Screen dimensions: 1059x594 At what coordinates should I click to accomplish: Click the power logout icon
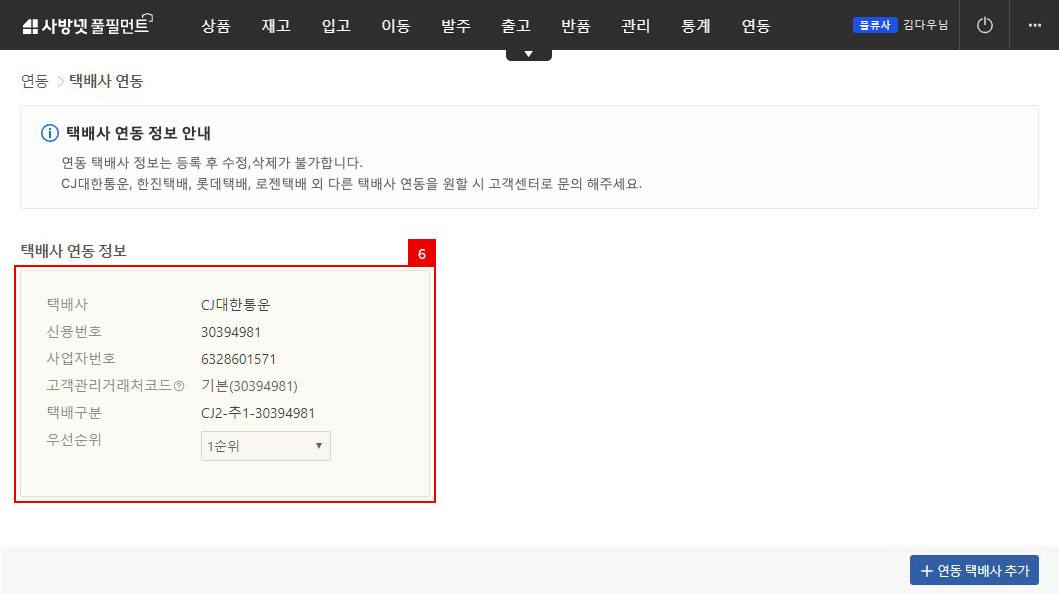pos(984,24)
